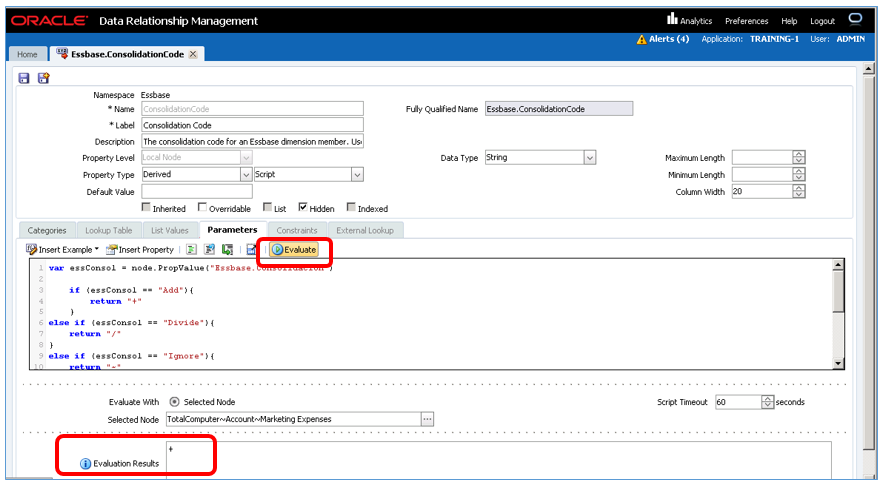
Task: Open the Selected Node browse ellipsis button
Action: coord(427,419)
